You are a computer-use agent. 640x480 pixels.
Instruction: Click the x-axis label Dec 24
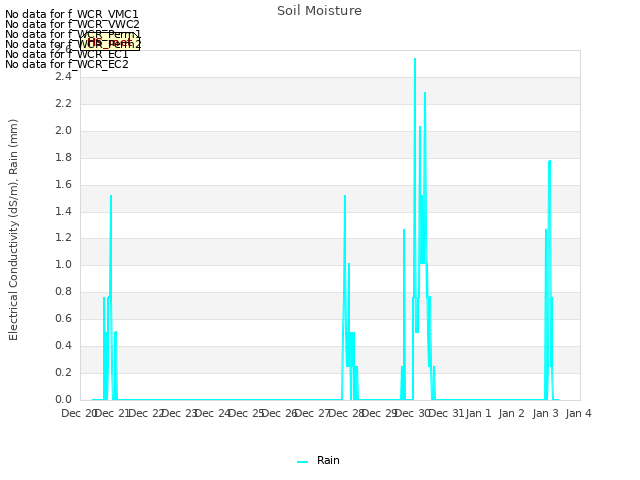tap(213, 413)
